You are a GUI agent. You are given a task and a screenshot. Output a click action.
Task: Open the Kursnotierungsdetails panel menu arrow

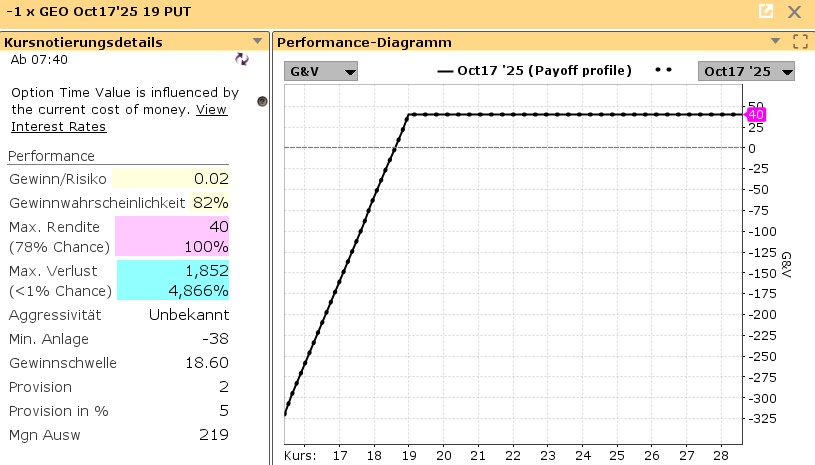pyautogui.click(x=257, y=41)
